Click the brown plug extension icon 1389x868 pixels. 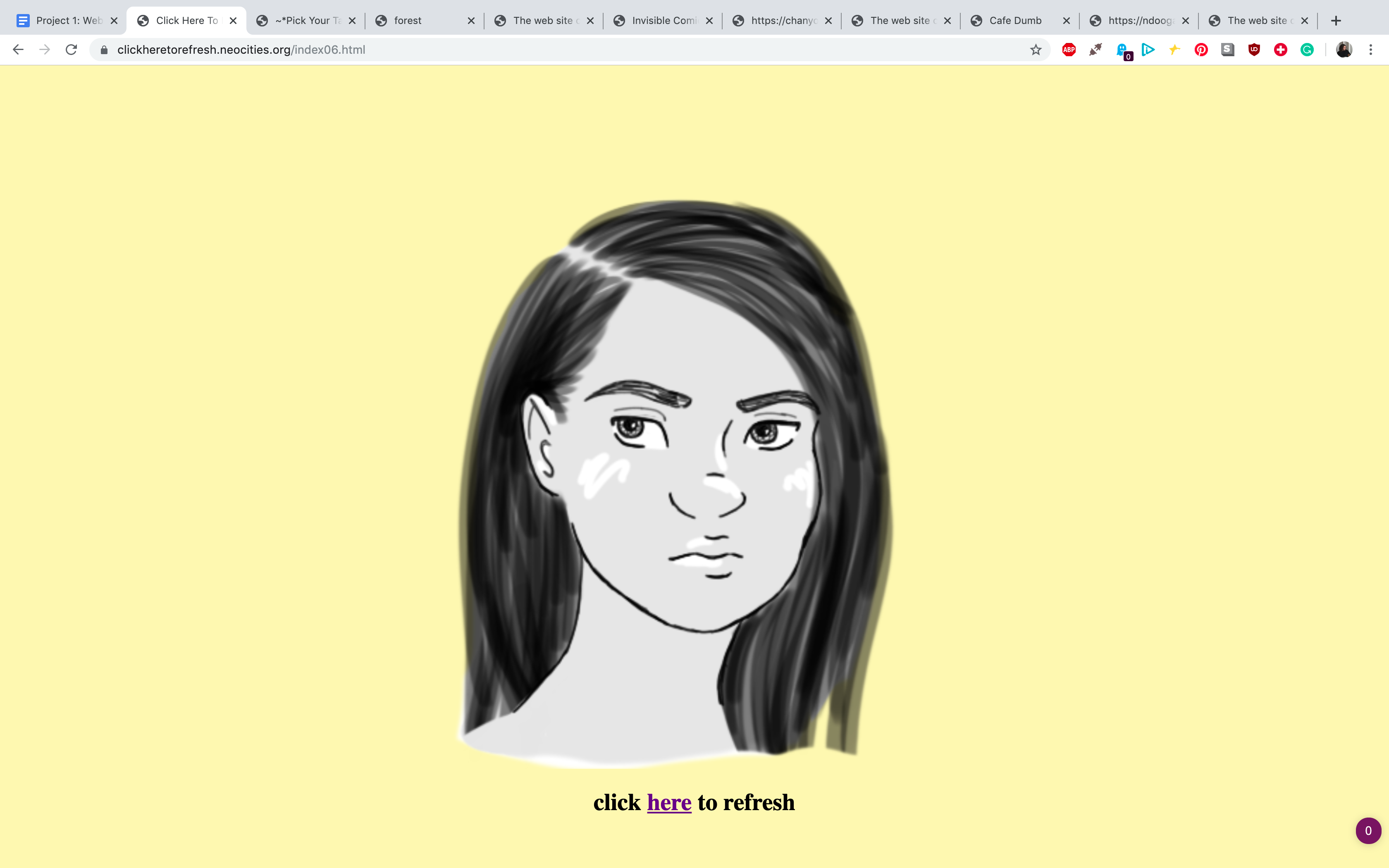[x=1095, y=50]
